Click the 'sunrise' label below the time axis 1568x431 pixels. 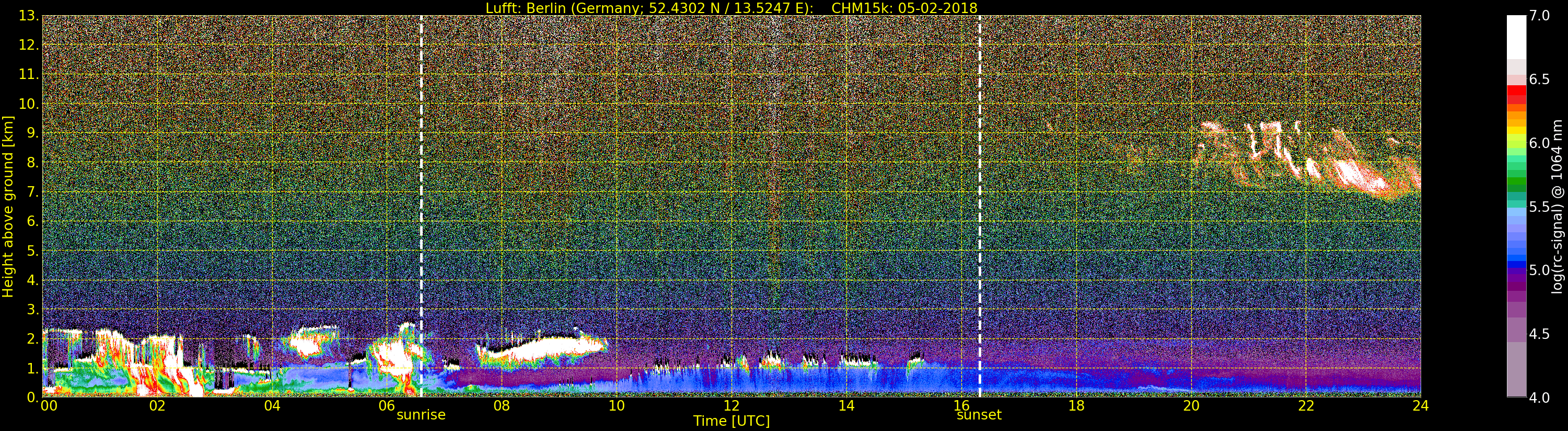[421, 415]
